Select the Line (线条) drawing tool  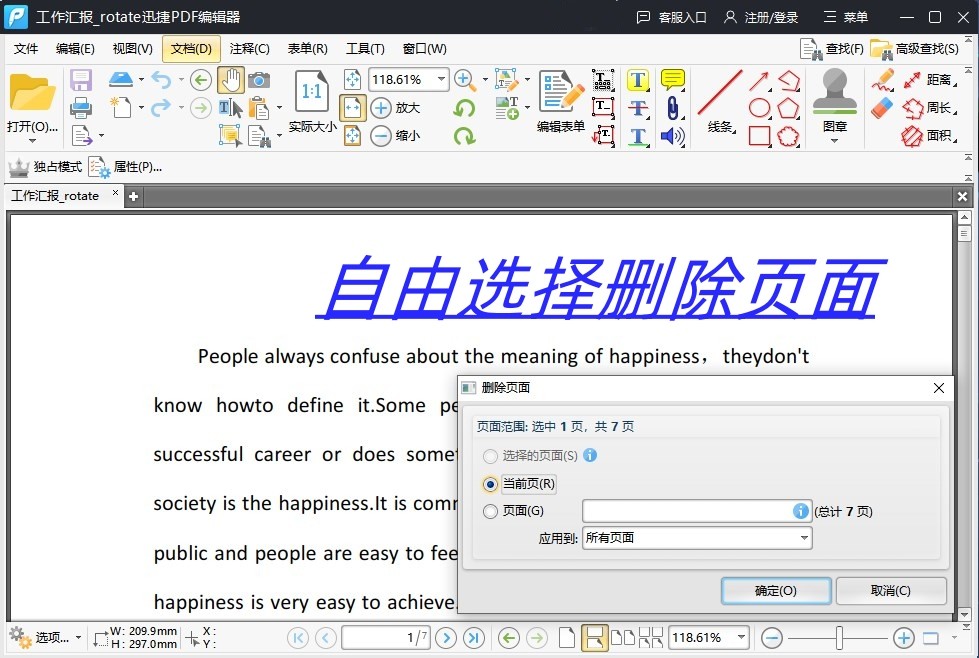[x=718, y=95]
